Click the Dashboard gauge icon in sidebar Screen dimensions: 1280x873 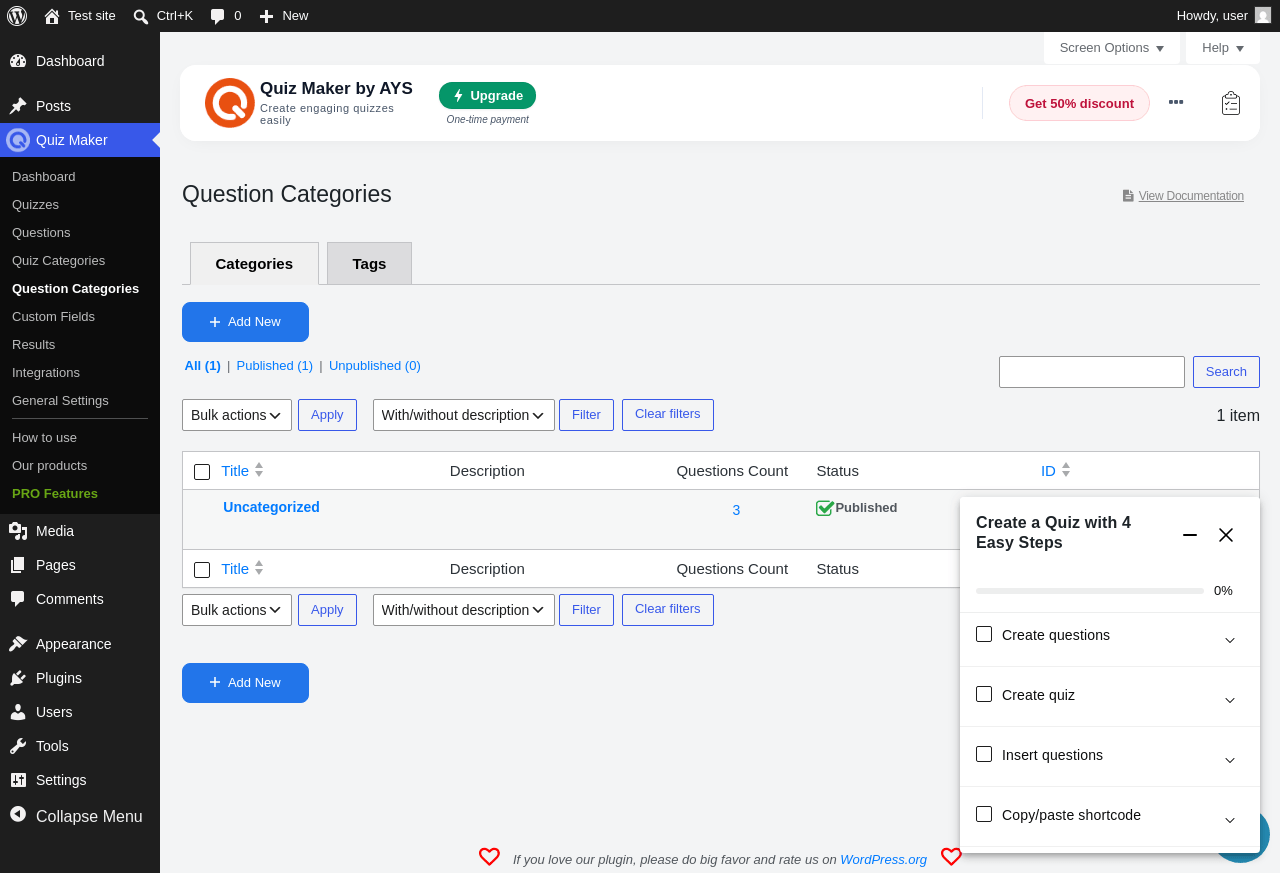pos(18,61)
